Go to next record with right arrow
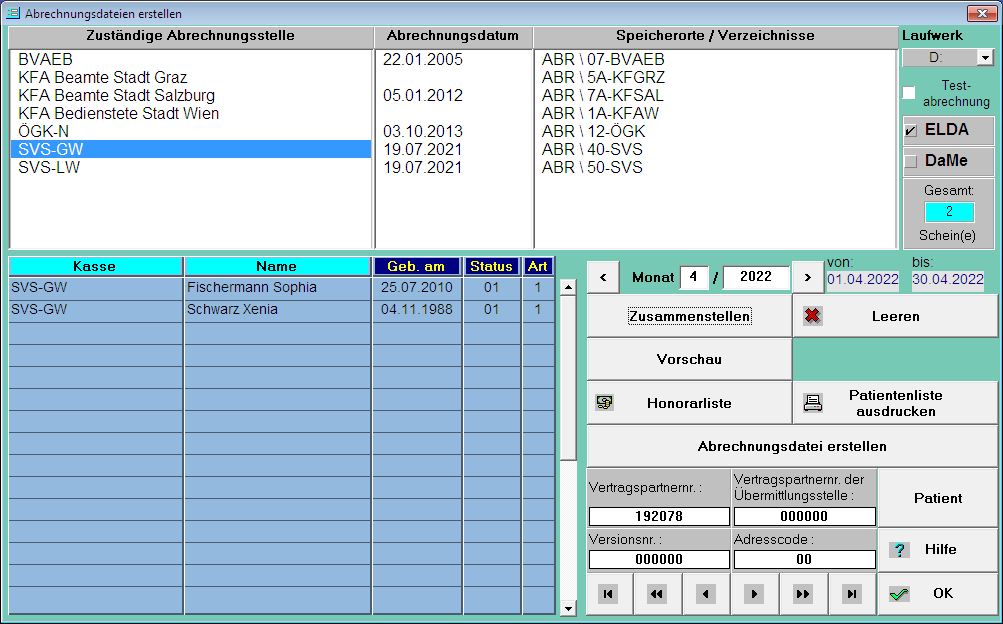The width and height of the screenshot is (1003, 624). tap(754, 594)
